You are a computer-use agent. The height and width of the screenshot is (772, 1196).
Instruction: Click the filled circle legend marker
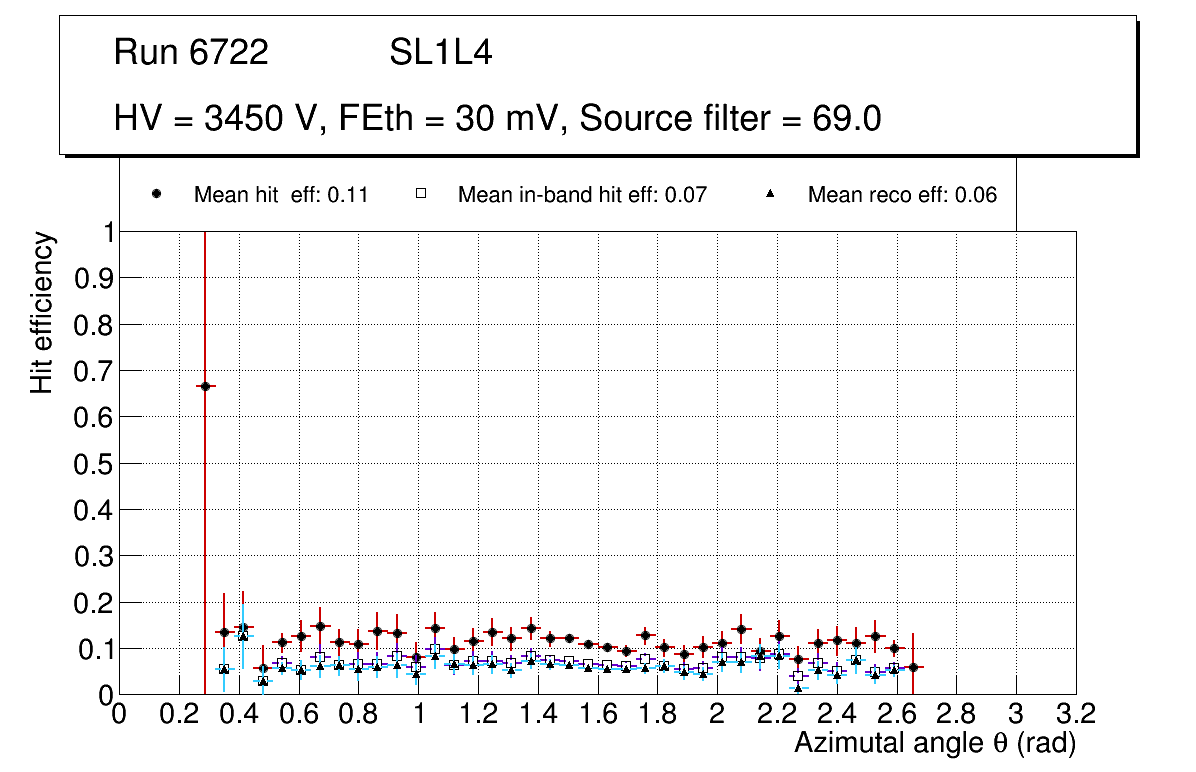157,194
